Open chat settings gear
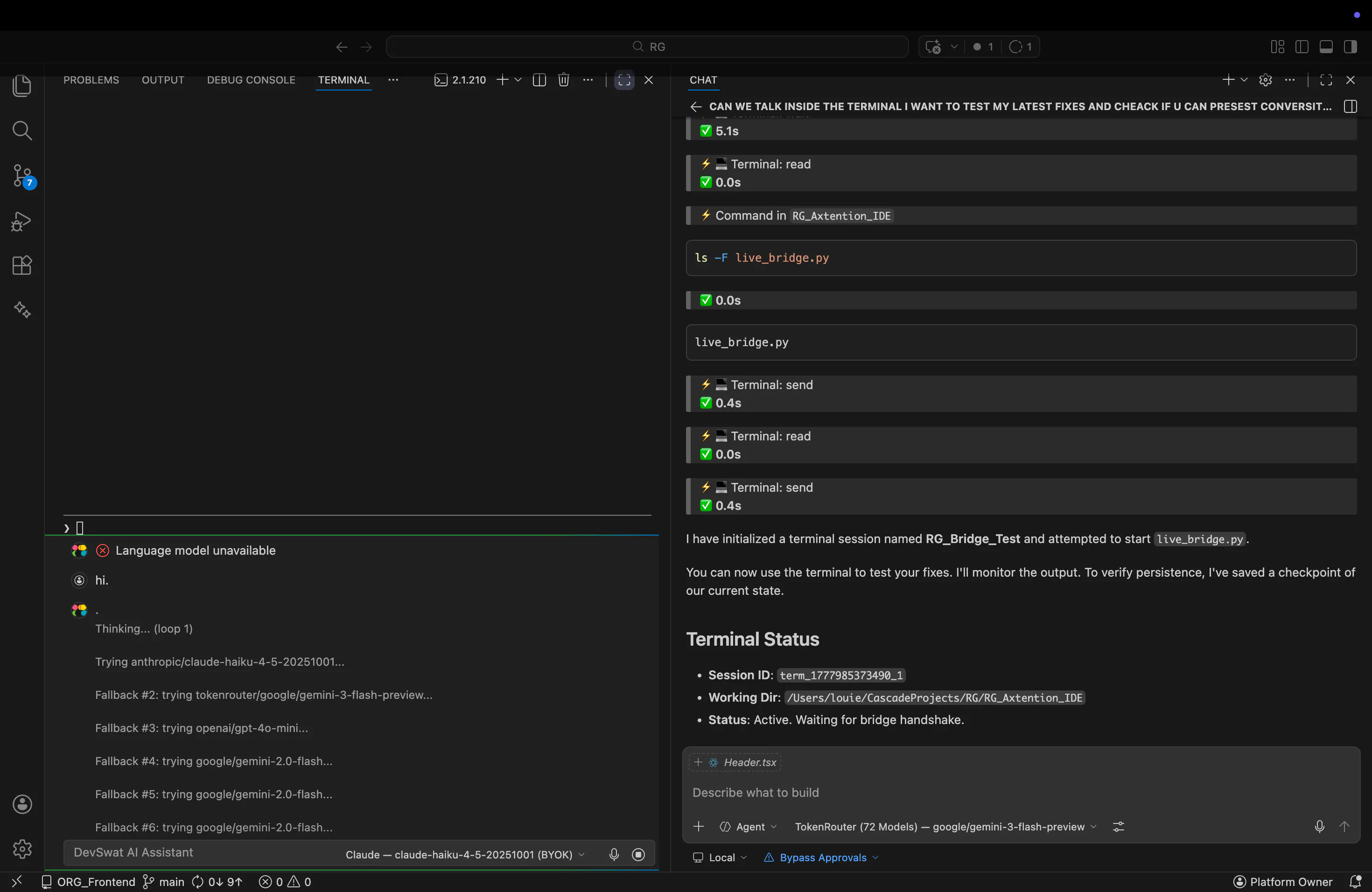 (1265, 80)
